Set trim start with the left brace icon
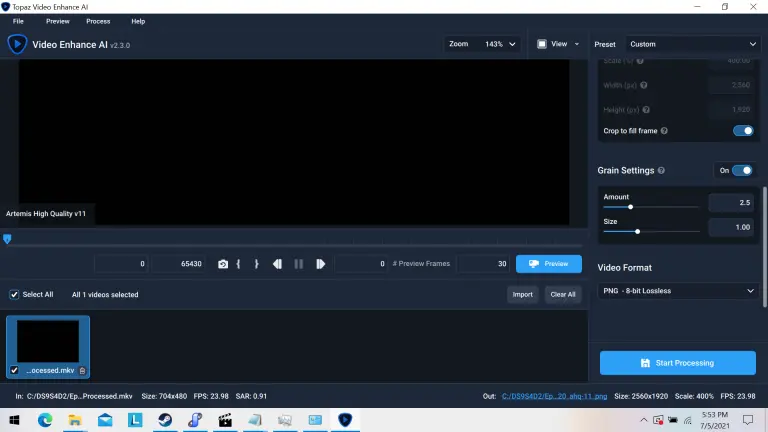This screenshot has width=768, height=432. pos(239,264)
